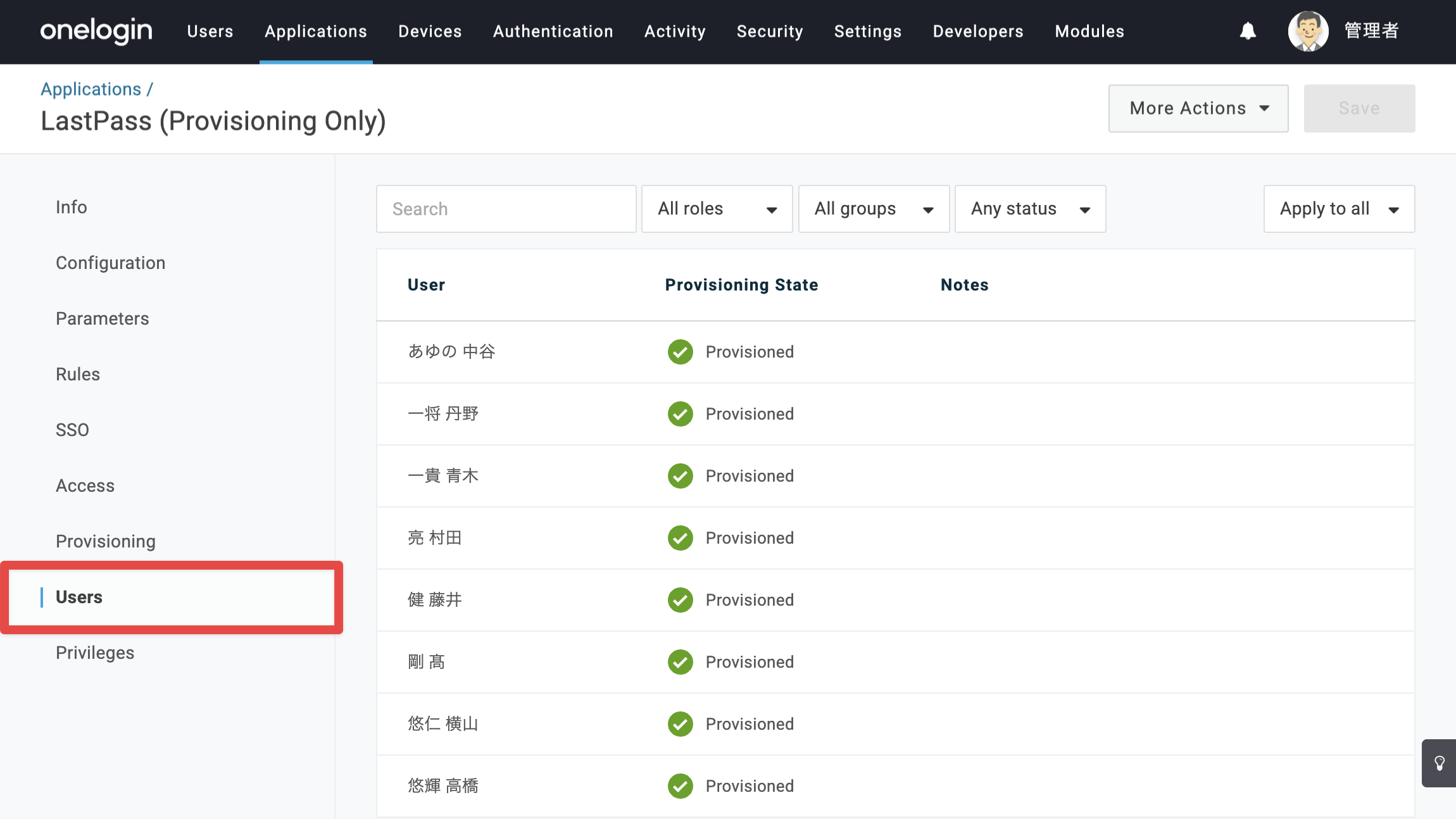Viewport: 1456px width, 819px height.
Task: Click Provisioned status for 亮 村田
Action: click(750, 538)
